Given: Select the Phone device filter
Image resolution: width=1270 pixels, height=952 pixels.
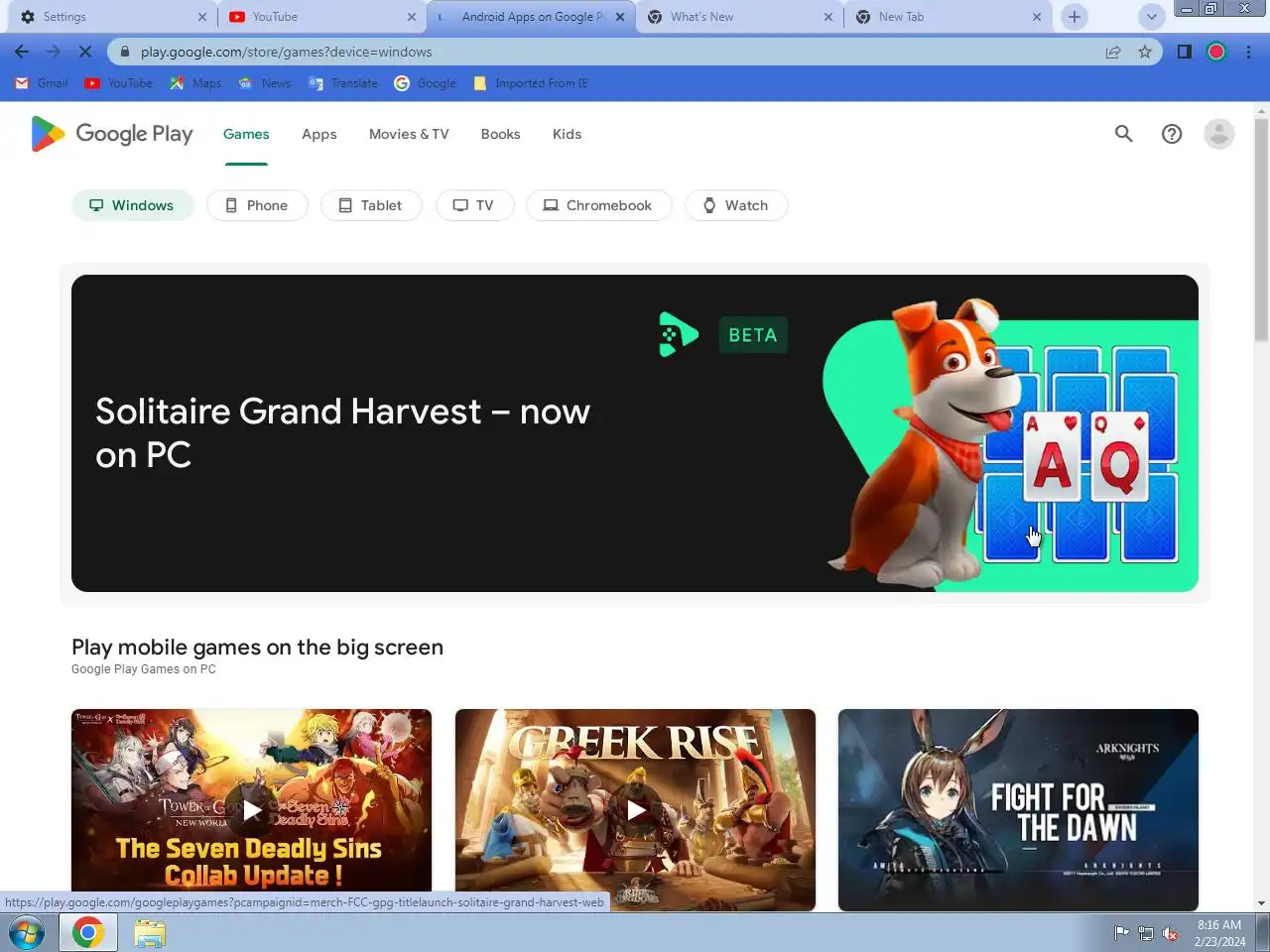Looking at the screenshot, I should click(x=257, y=205).
